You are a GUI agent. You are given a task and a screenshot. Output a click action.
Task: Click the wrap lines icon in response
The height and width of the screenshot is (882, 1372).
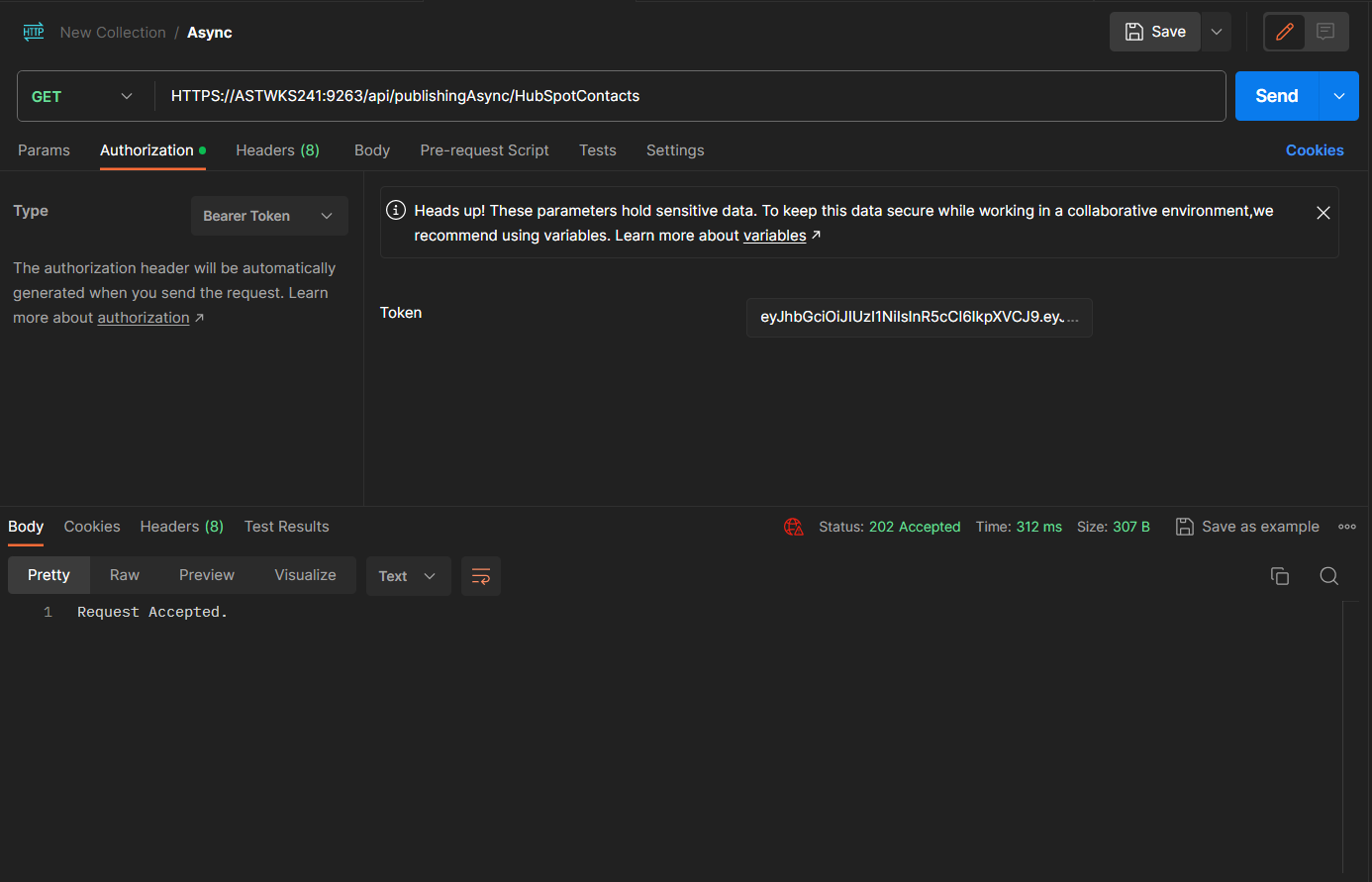pyautogui.click(x=481, y=576)
